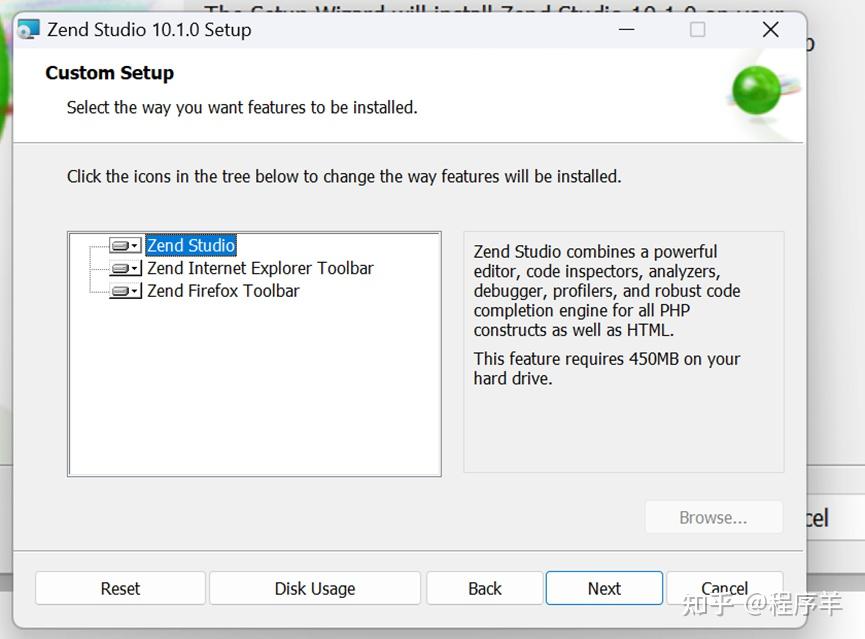Select the Zend Studio tree entry
Viewport: 865px width, 639px height.
click(x=191, y=245)
